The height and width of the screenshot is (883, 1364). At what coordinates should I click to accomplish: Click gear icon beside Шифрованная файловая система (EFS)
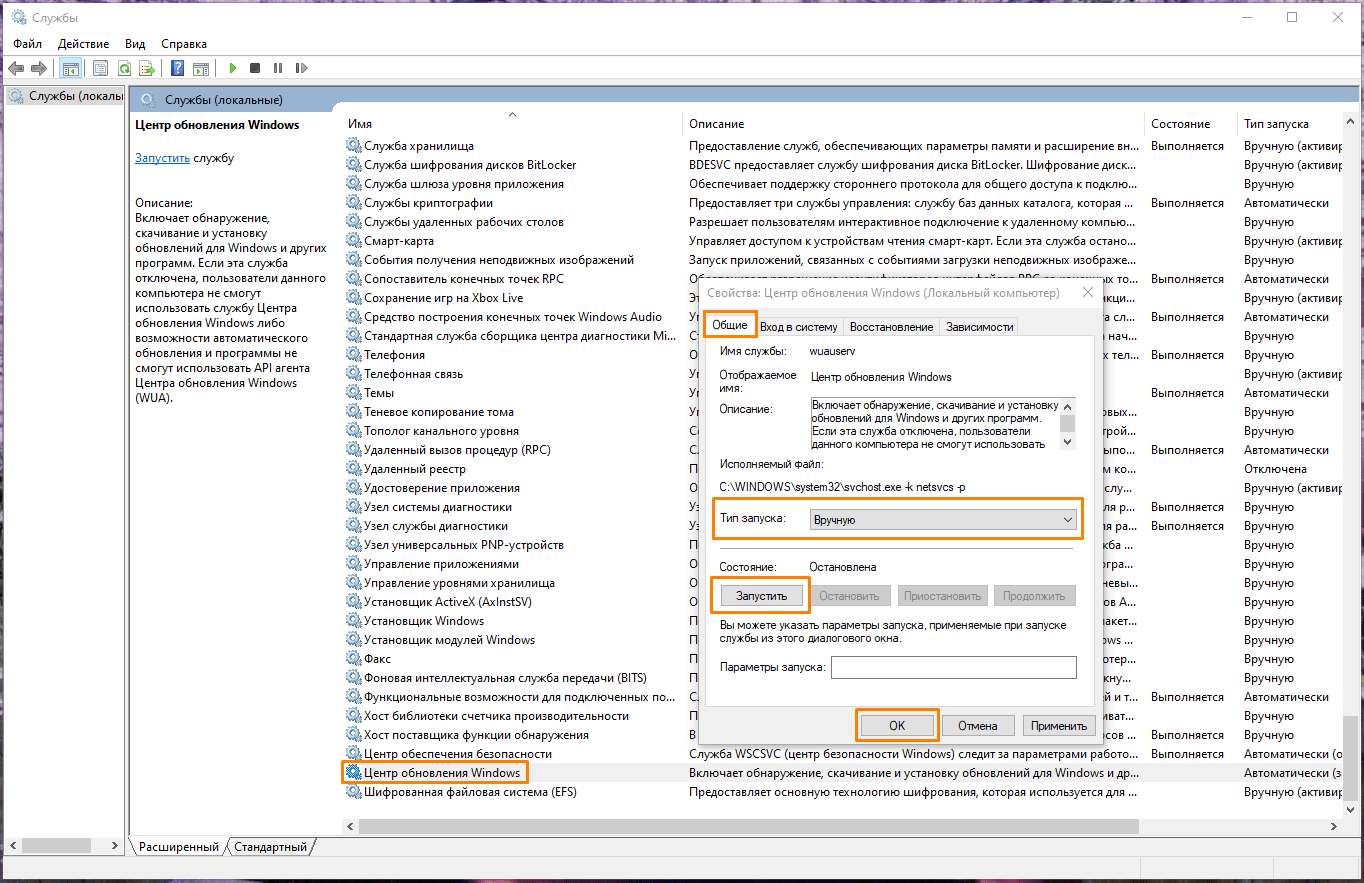pyautogui.click(x=353, y=792)
